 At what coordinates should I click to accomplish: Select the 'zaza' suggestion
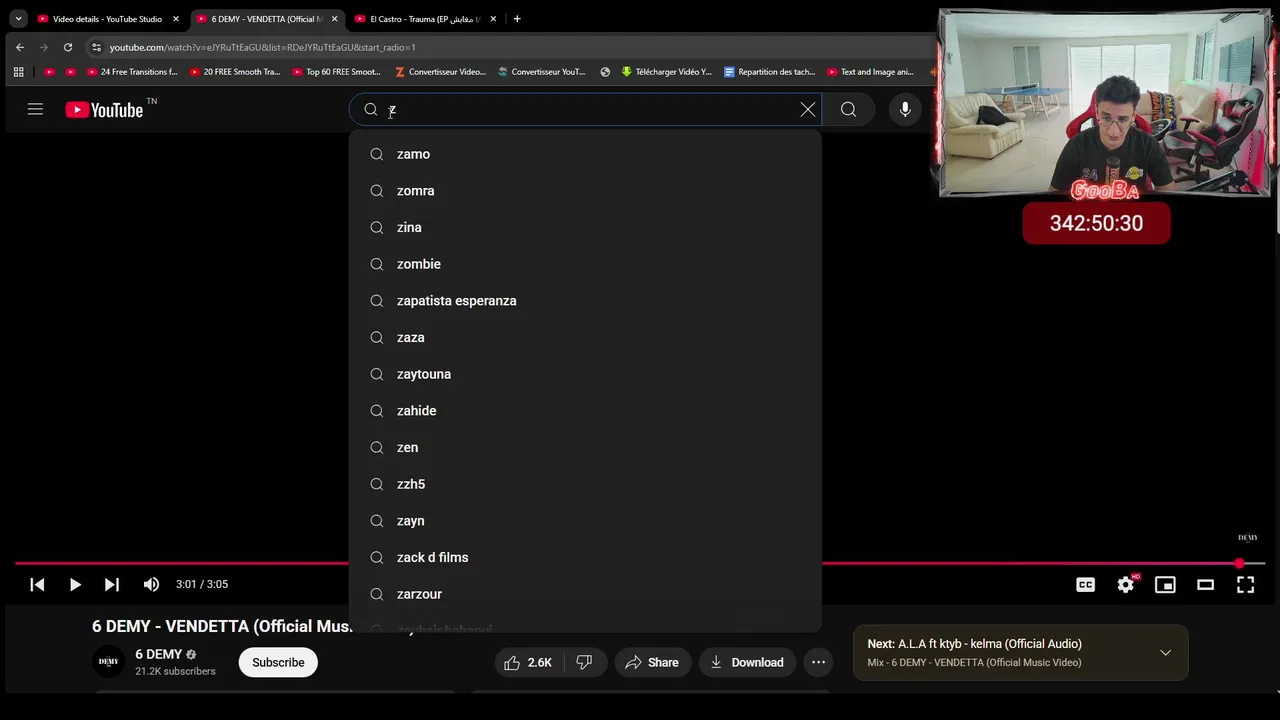pyautogui.click(x=585, y=337)
